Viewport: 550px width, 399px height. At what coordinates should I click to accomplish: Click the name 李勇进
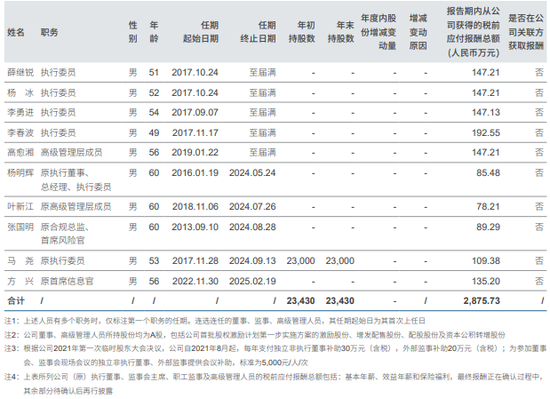point(20,113)
